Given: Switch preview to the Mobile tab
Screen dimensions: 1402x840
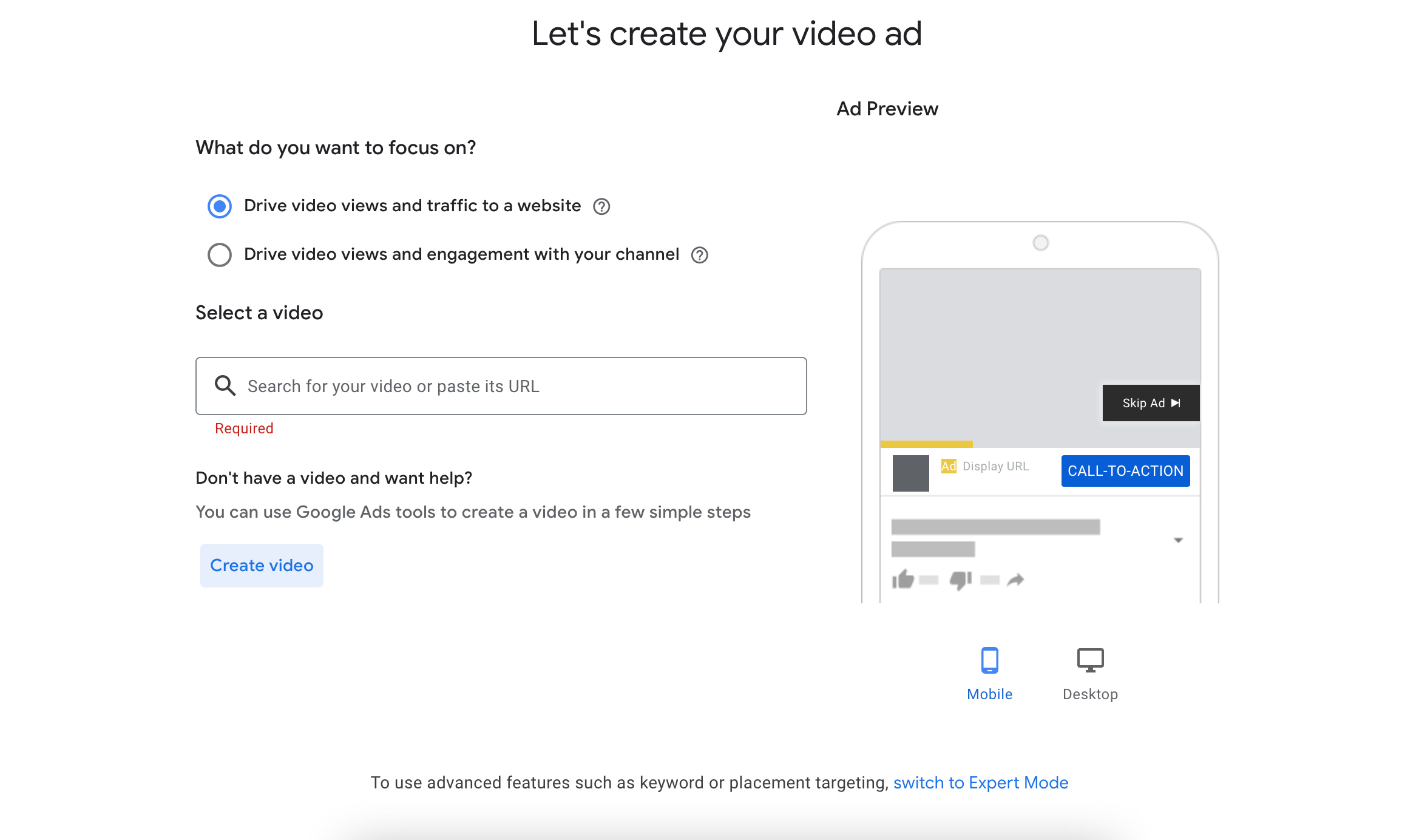Looking at the screenshot, I should [x=989, y=694].
